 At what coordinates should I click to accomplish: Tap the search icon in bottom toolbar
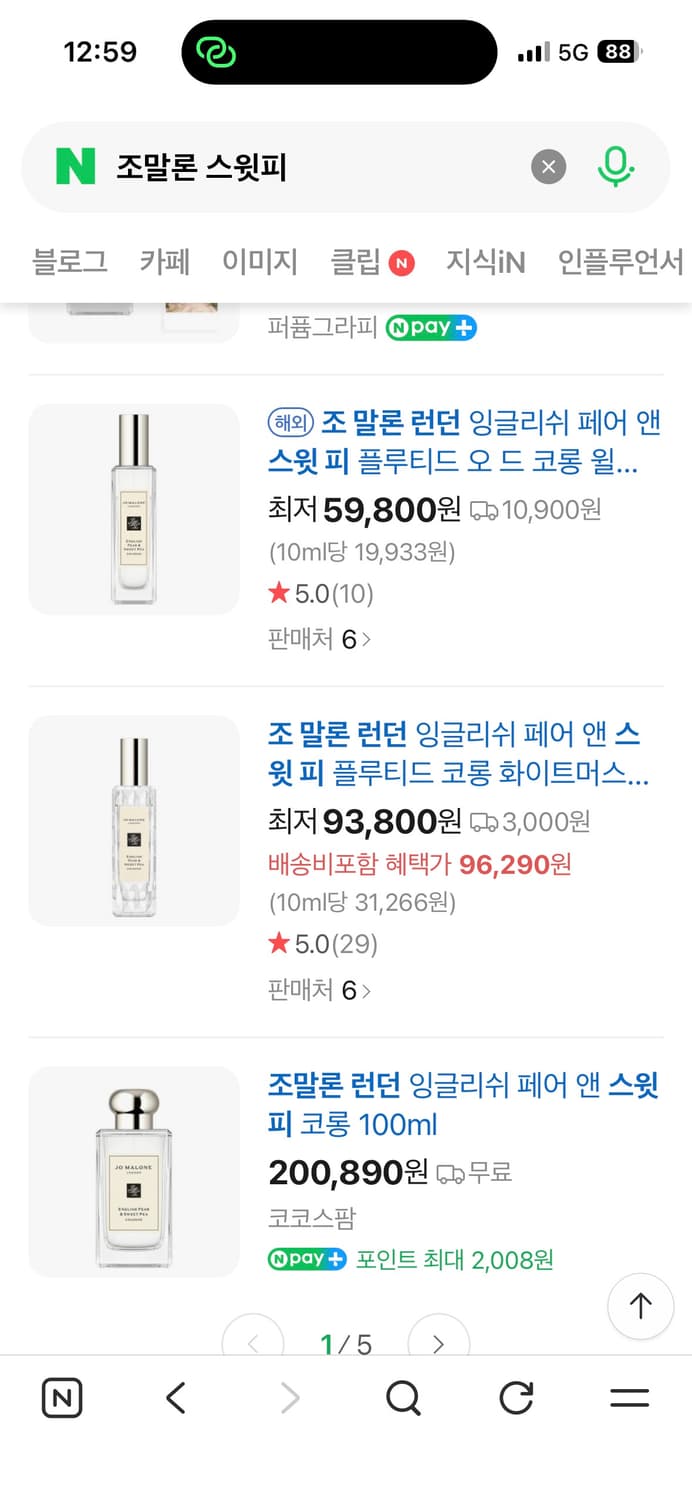pos(402,1398)
